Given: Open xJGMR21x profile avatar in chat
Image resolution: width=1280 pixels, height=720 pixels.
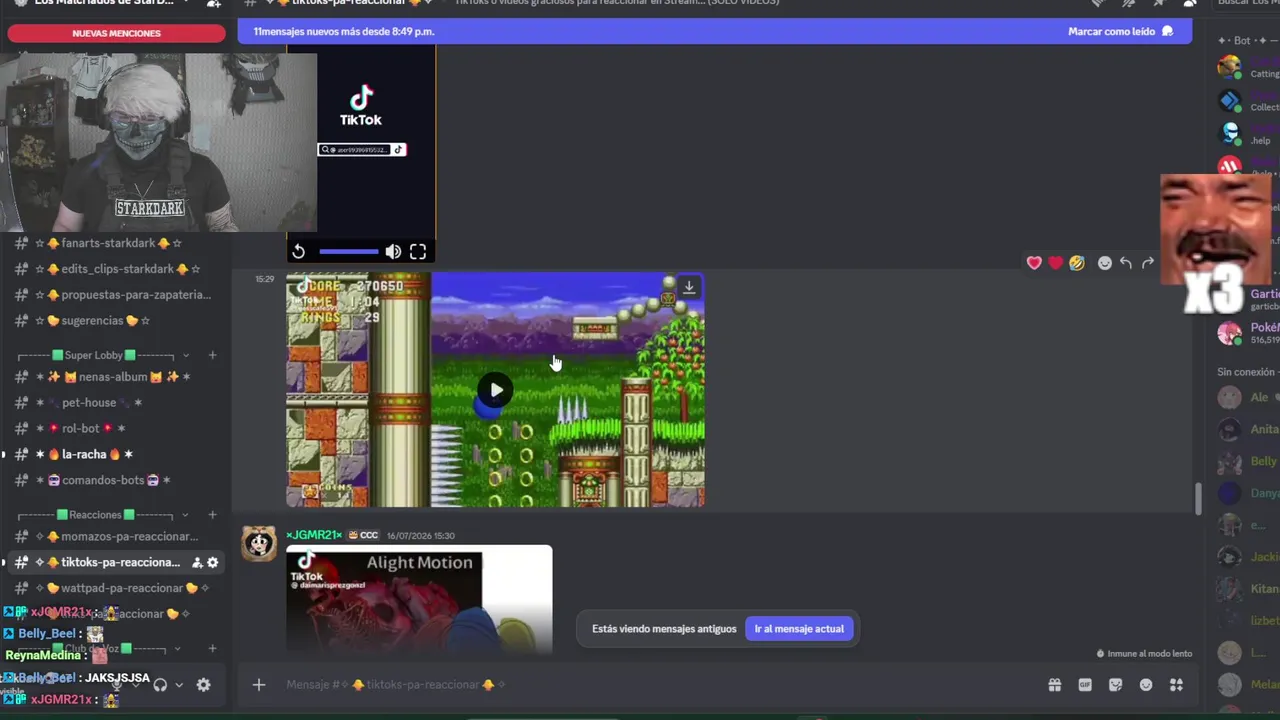Looking at the screenshot, I should (x=259, y=544).
